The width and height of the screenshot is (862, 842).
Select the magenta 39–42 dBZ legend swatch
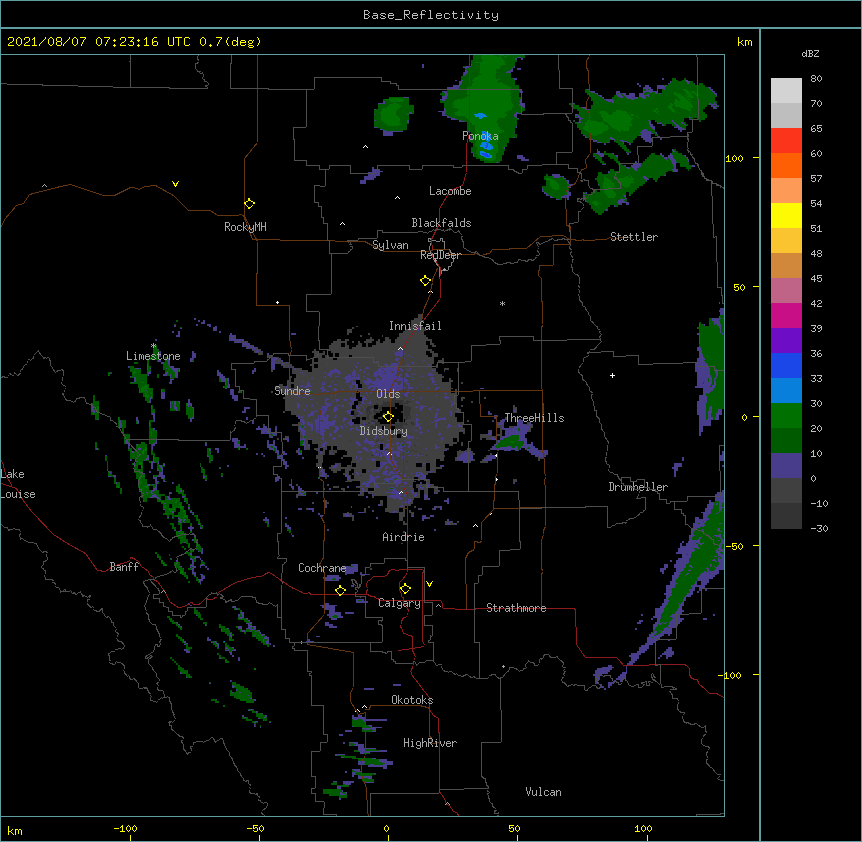point(786,315)
